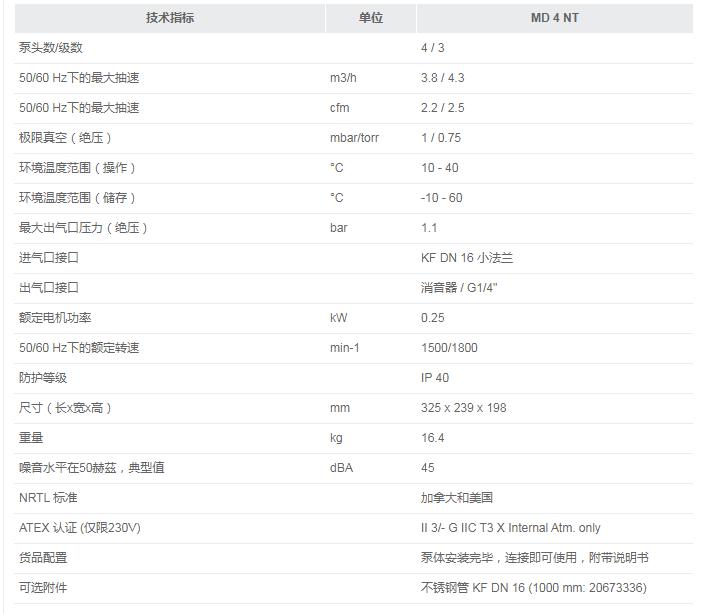Image resolution: width=704 pixels, height=614 pixels.
Task: Click 50/60 Hz下的额定转速 label
Action: point(79,347)
